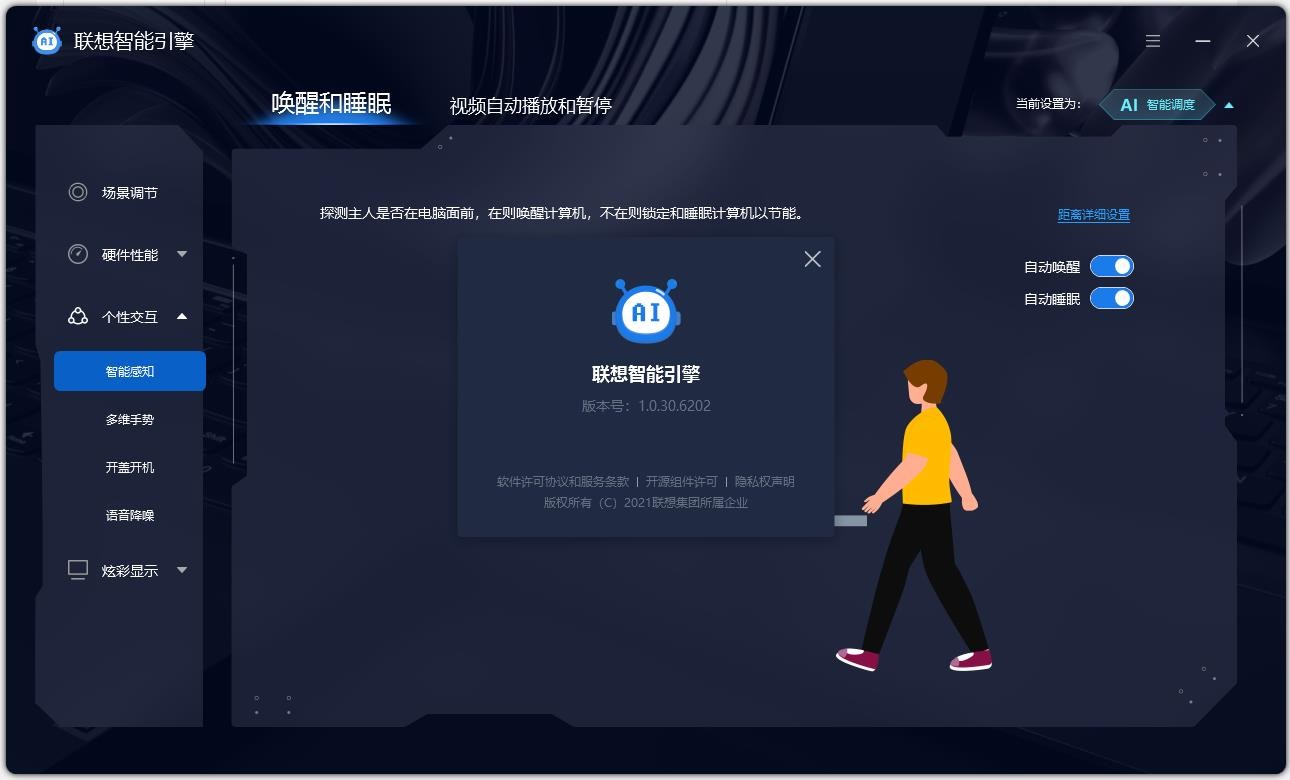Screen dimensions: 1290x780
Task: Click the 个性交互 icon in sidebar
Action: point(78,316)
